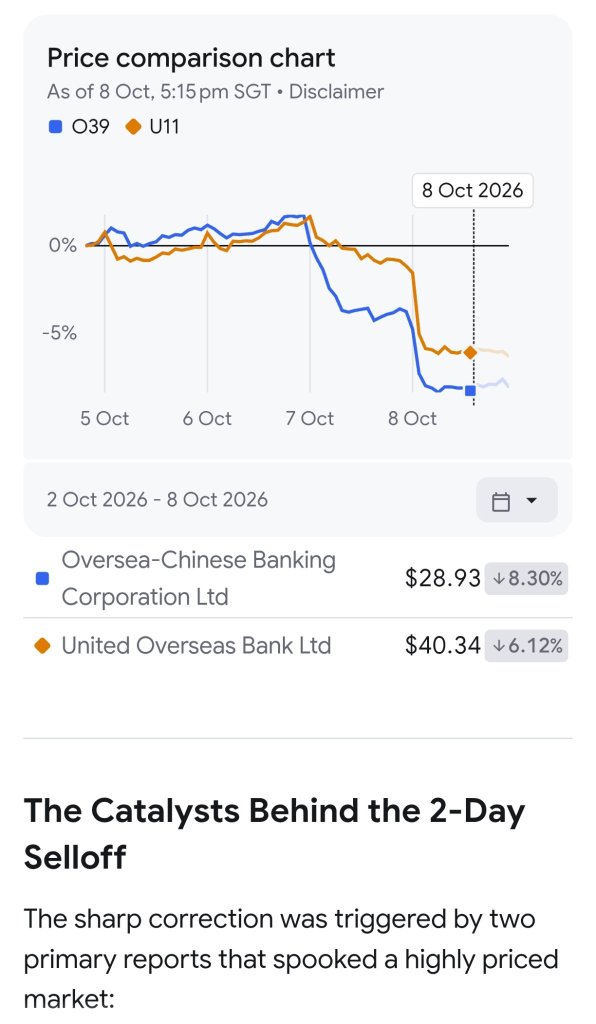Click the orange U11 legend diamond

133,127
